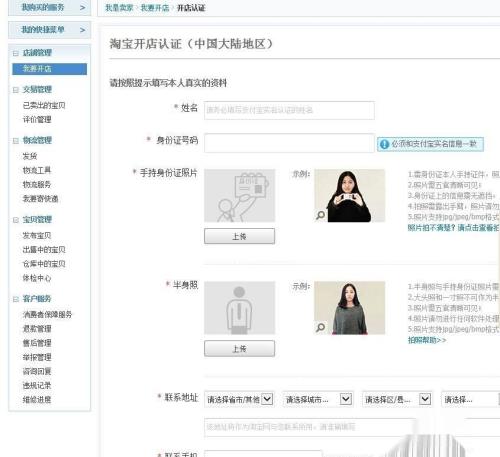Screen dimensions: 500x457
Task: Open 违规记录 in sidebar
Action: coord(37,386)
